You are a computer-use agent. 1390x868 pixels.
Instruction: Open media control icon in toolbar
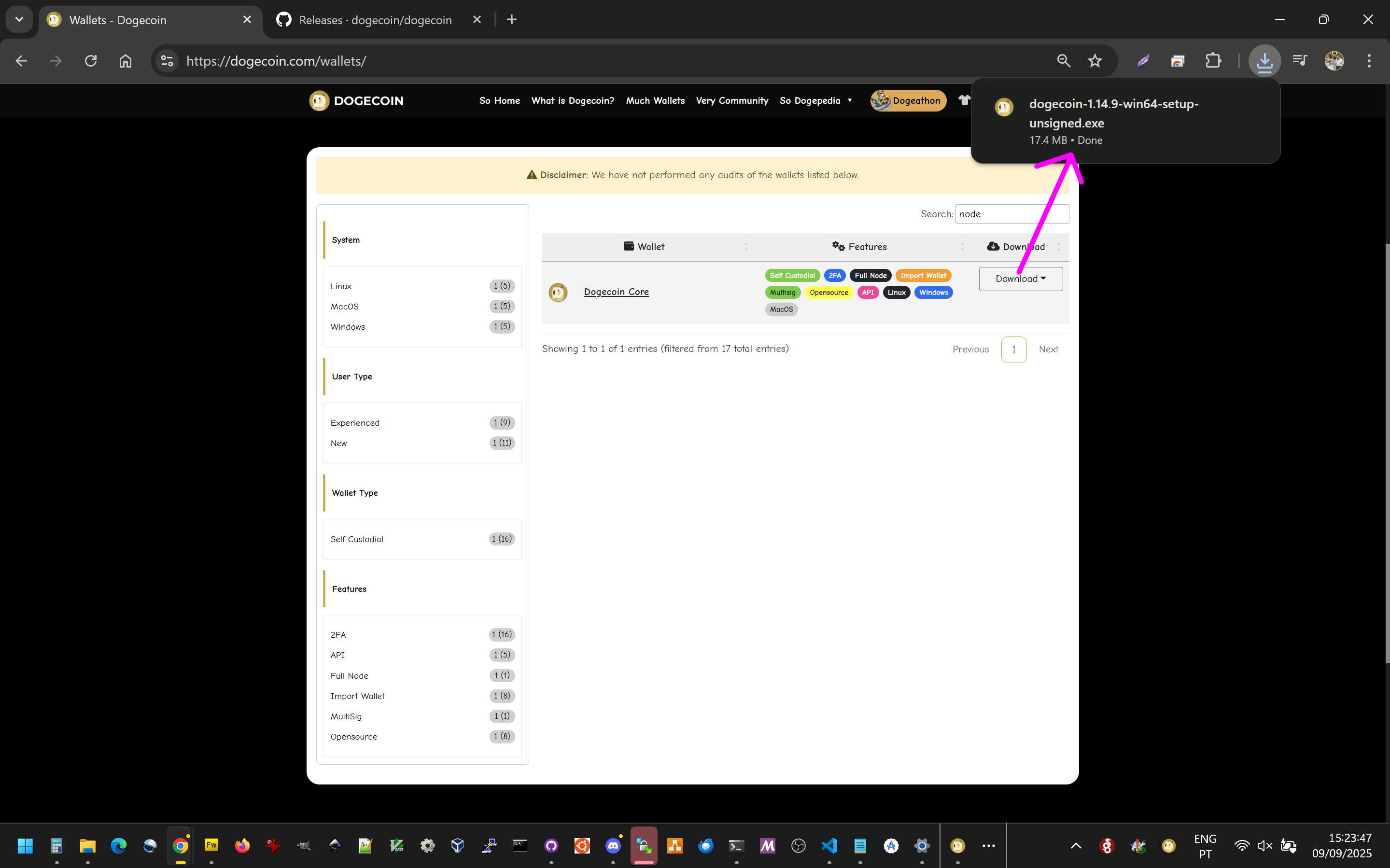1299,61
